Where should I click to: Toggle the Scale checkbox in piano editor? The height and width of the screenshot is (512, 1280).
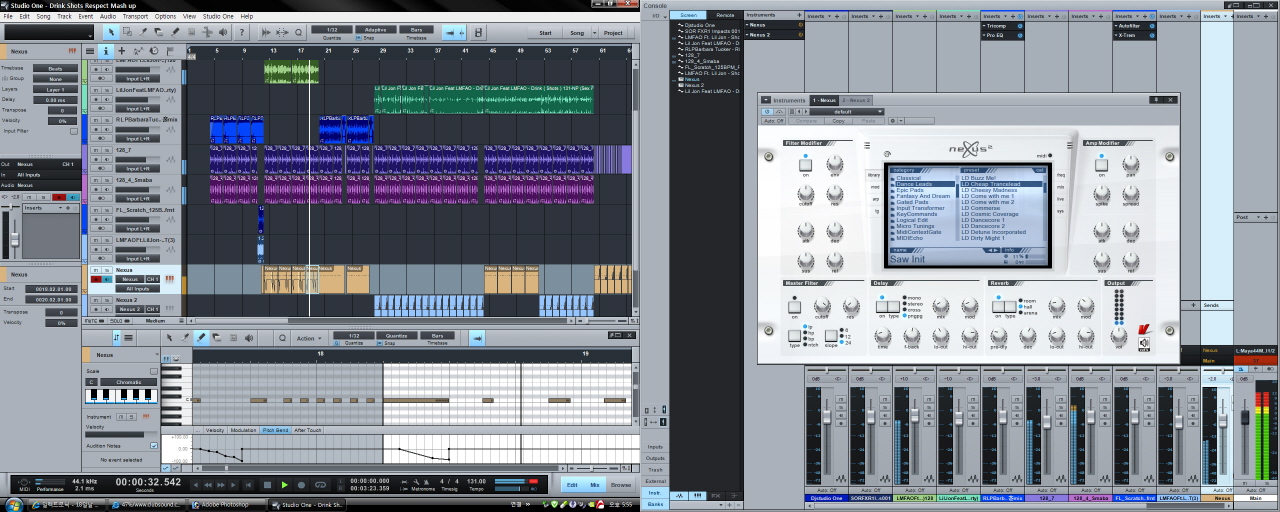[x=154, y=371]
